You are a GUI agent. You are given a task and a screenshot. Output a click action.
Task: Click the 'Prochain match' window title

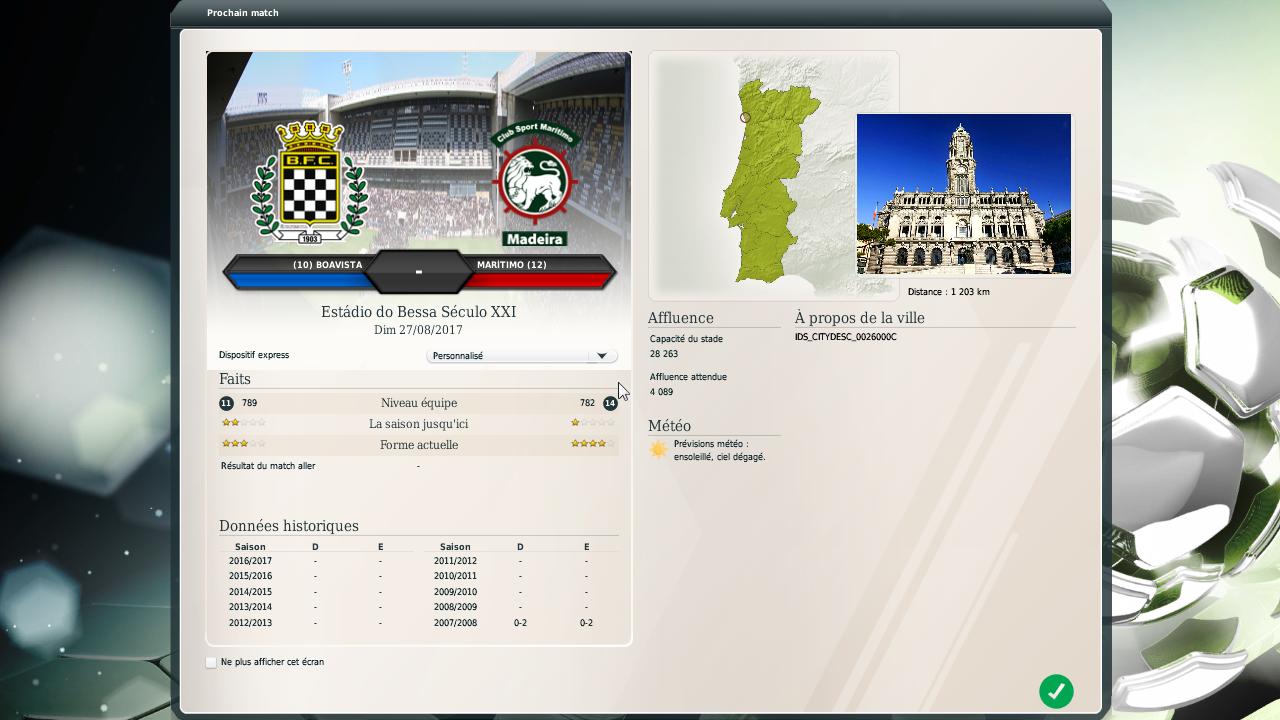243,13
